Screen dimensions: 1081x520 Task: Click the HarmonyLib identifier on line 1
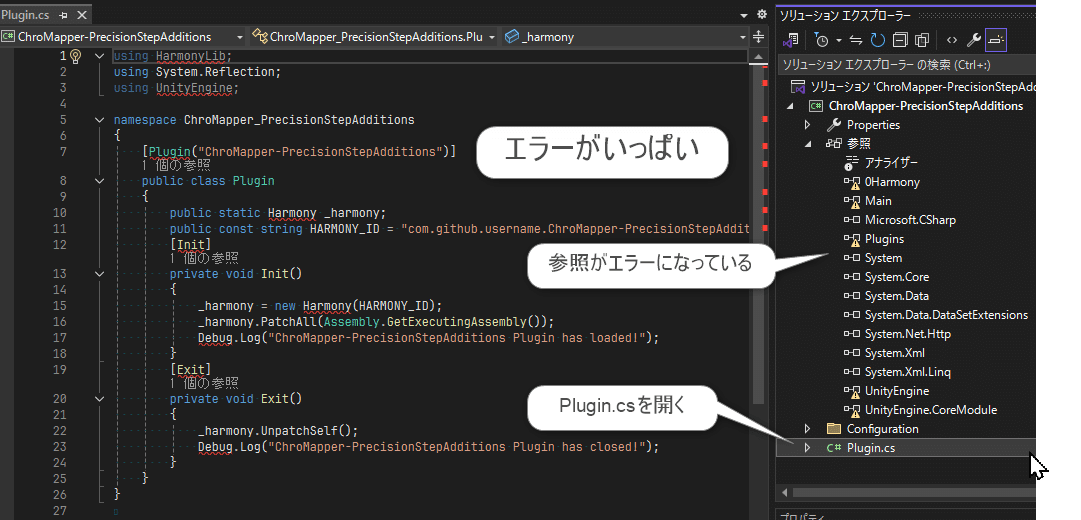pos(190,56)
